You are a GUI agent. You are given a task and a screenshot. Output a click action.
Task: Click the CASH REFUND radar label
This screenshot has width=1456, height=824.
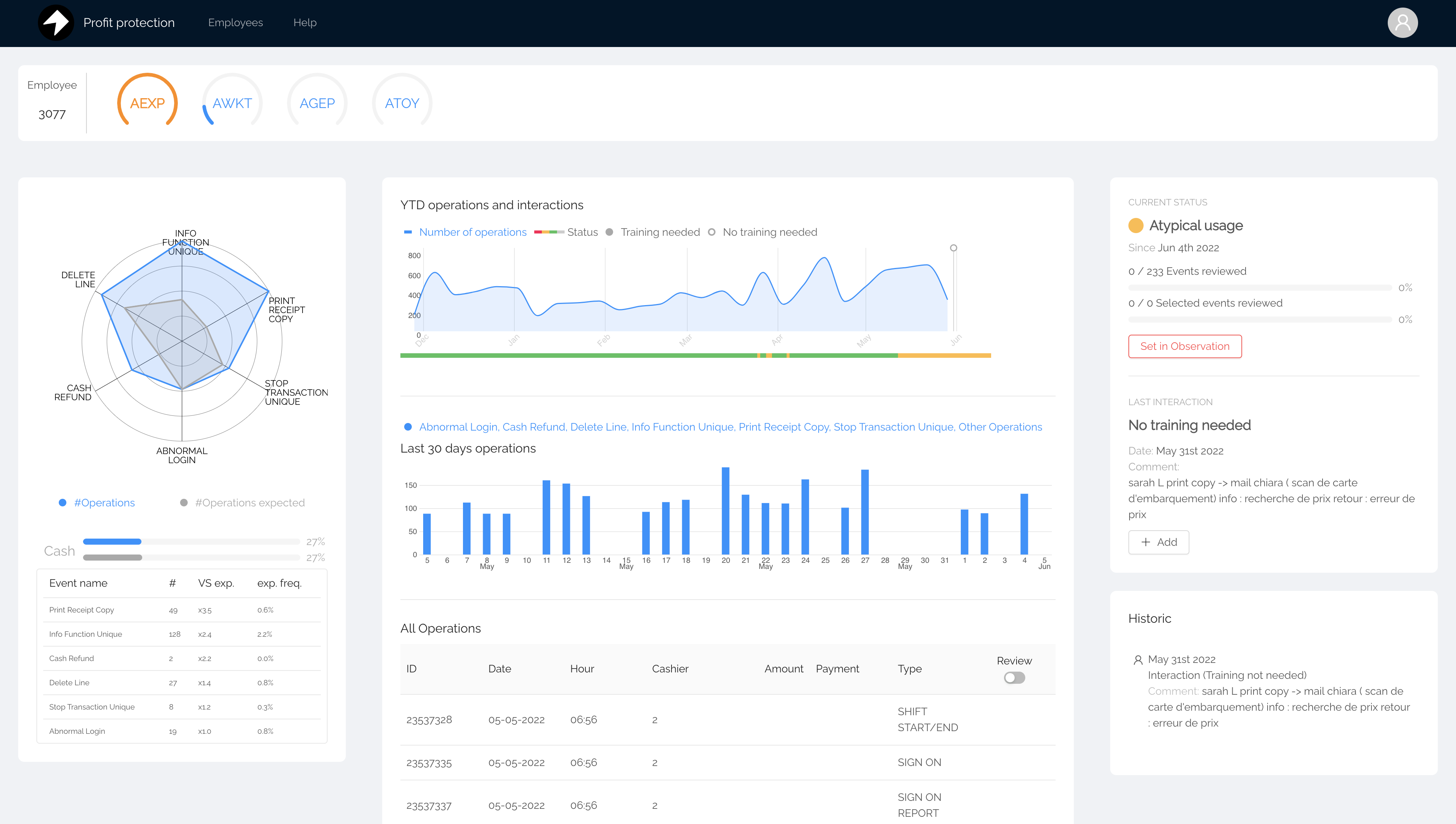click(72, 392)
